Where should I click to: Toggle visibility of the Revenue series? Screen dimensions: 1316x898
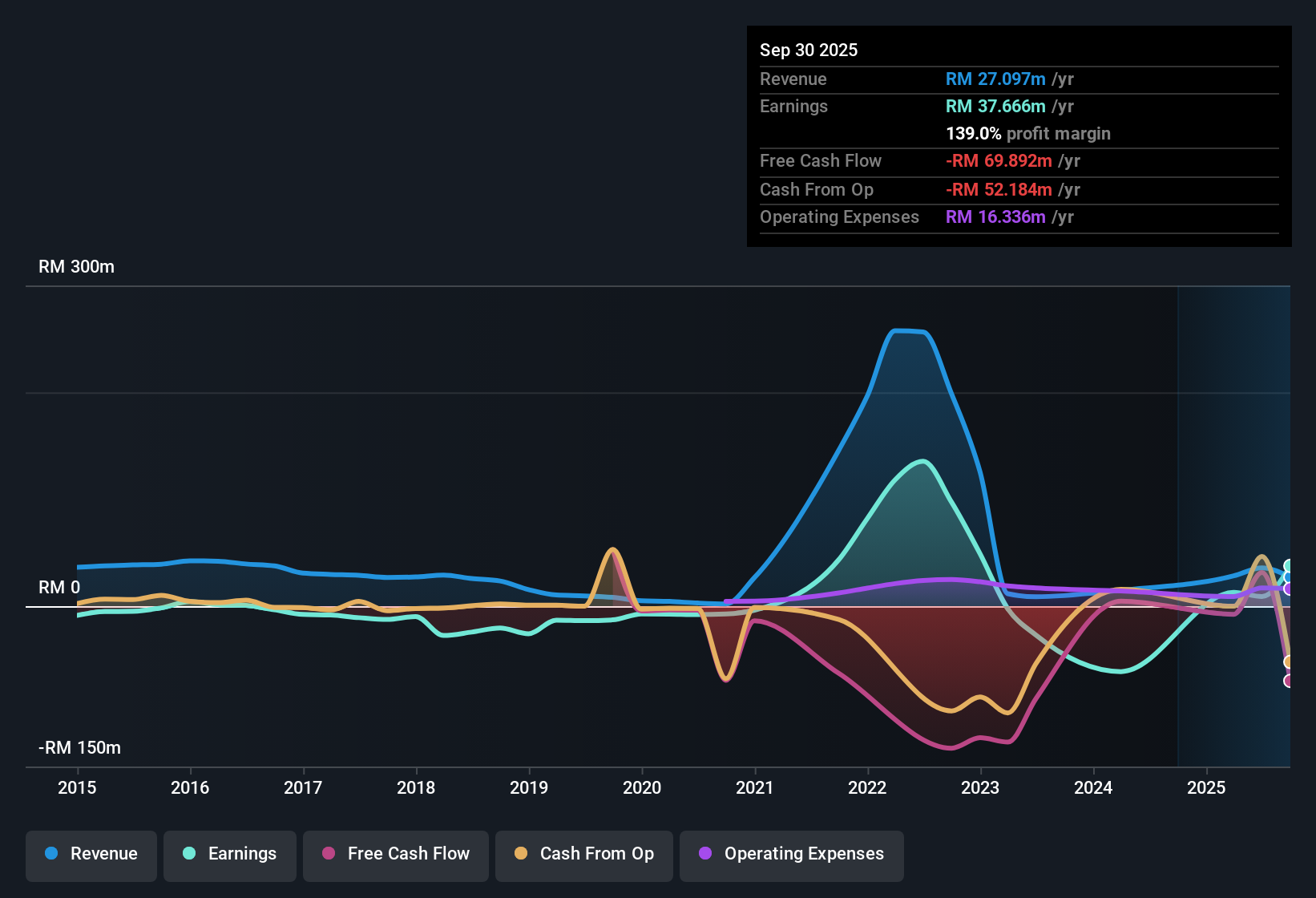pos(91,854)
